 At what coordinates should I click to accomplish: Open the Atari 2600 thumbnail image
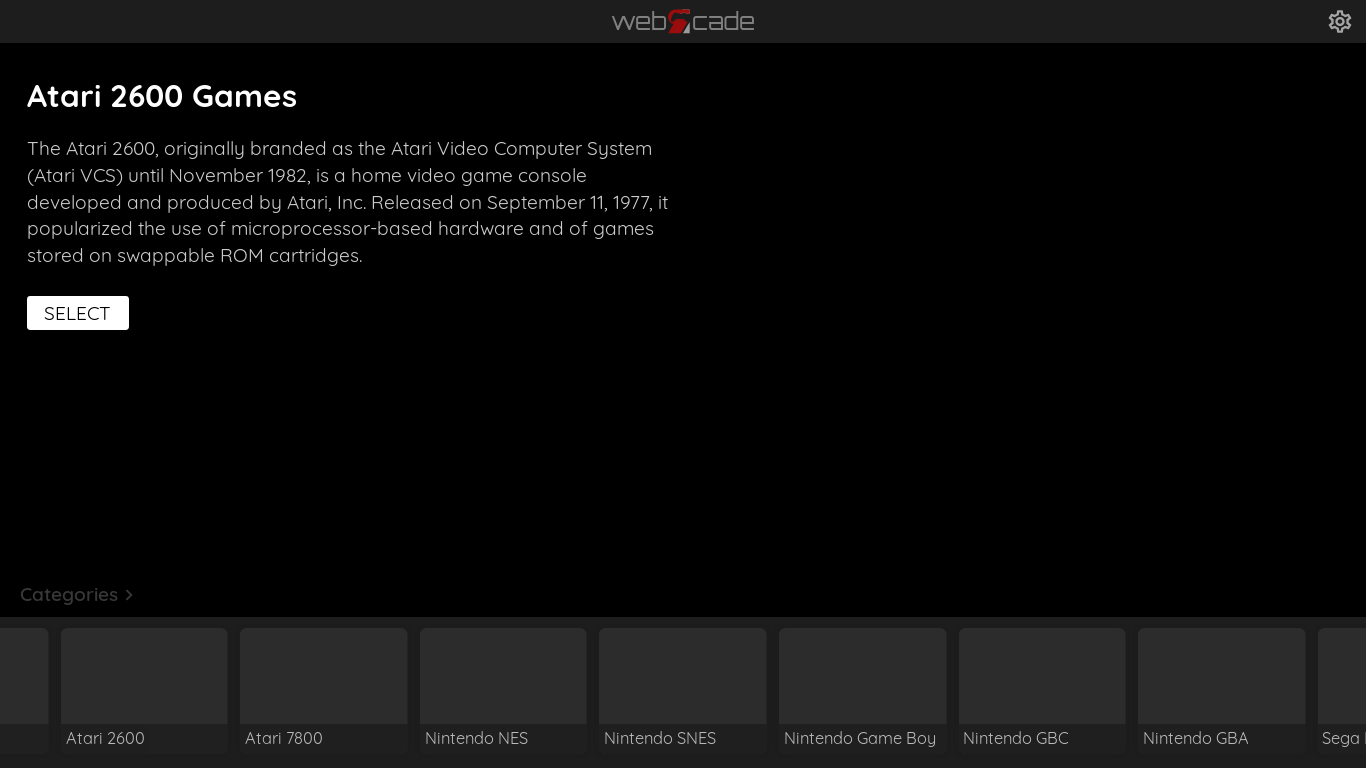144,676
